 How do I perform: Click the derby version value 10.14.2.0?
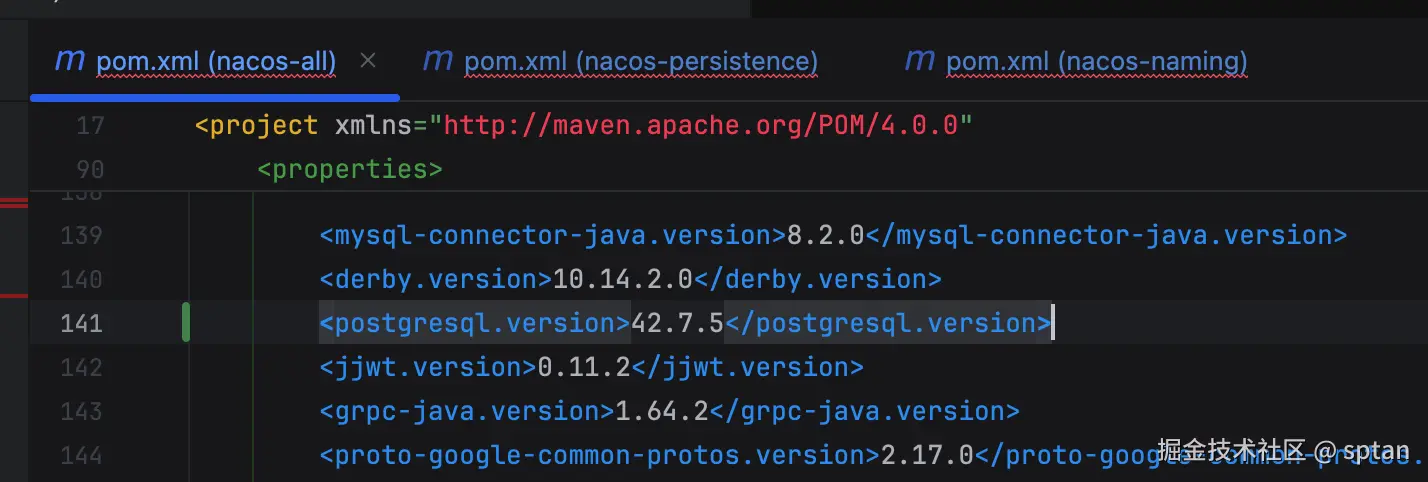pyautogui.click(x=622, y=279)
